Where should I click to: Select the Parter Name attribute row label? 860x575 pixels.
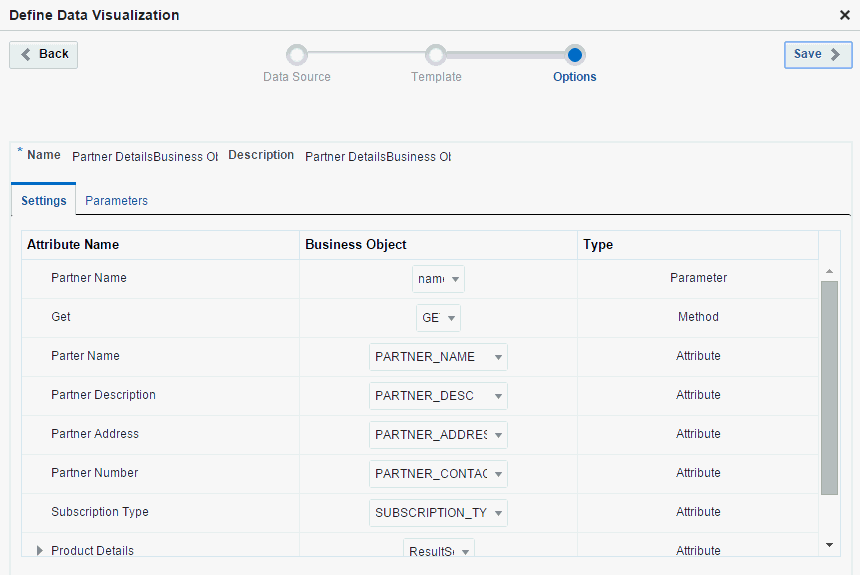[x=85, y=356]
